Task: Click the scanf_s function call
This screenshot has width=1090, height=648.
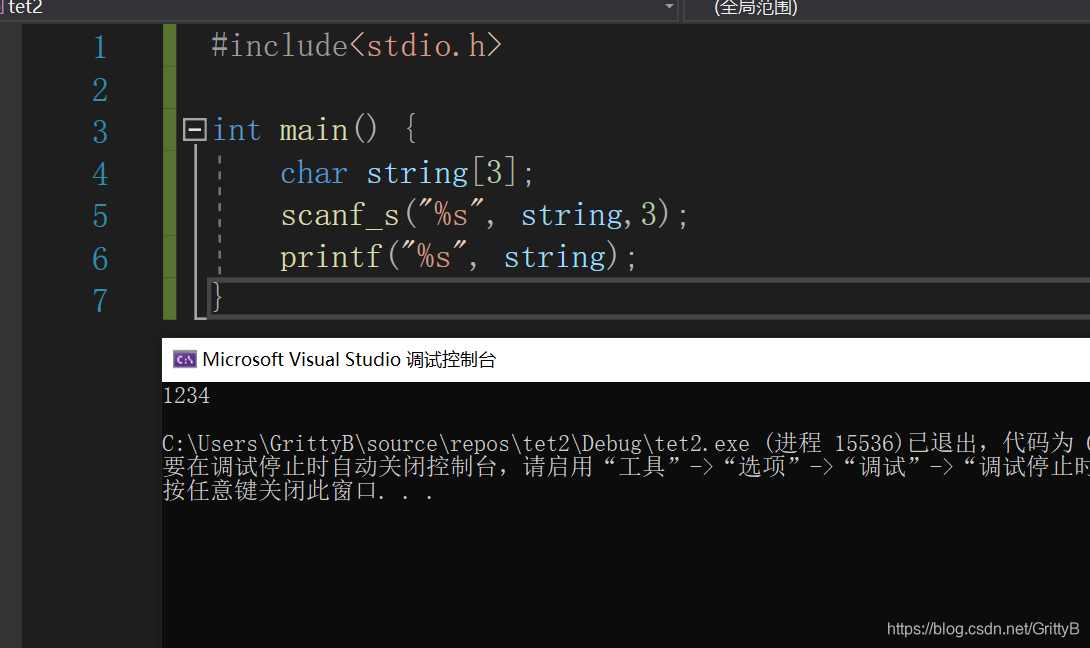Action: click(339, 215)
